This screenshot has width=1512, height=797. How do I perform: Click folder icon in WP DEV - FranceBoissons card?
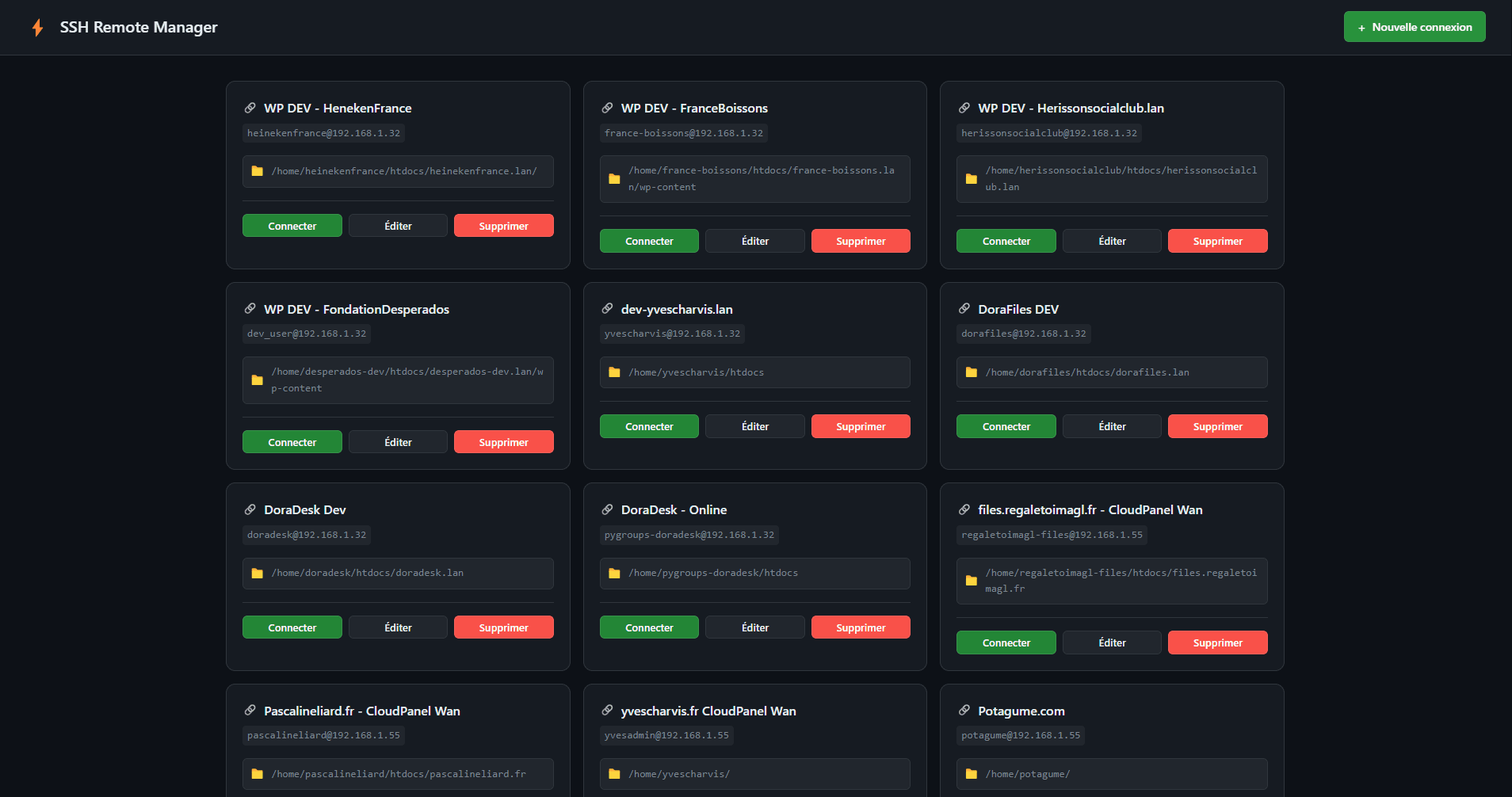(614, 179)
